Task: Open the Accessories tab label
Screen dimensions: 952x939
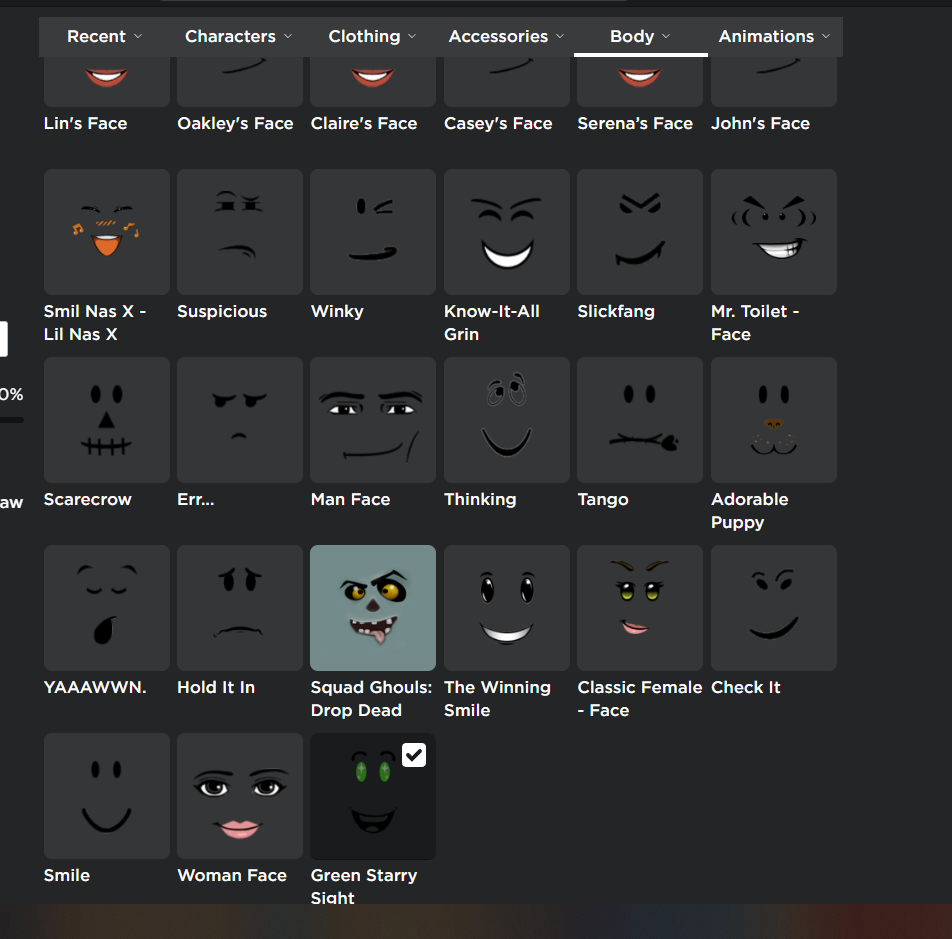Action: pos(498,36)
